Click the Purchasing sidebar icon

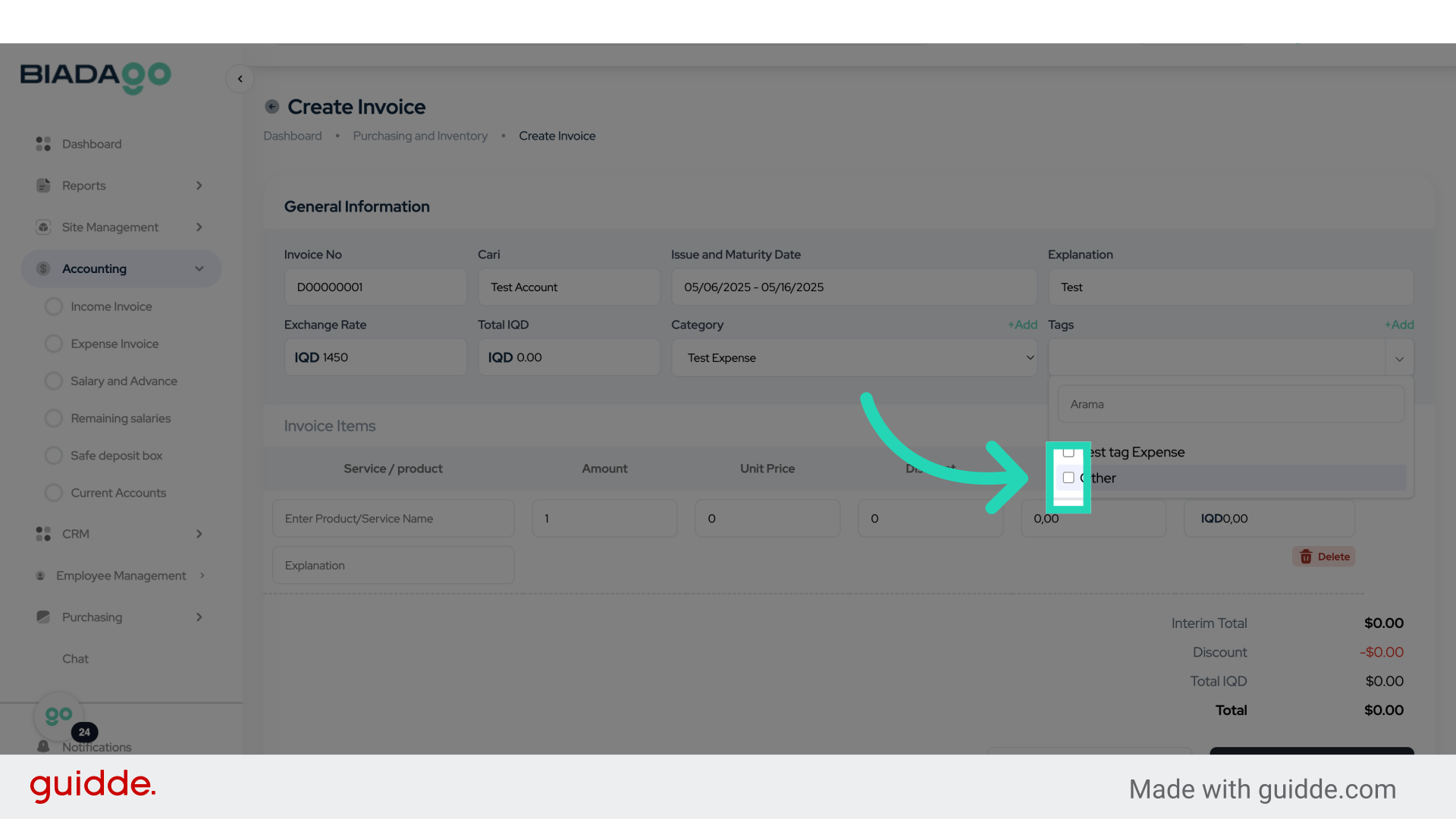point(43,617)
